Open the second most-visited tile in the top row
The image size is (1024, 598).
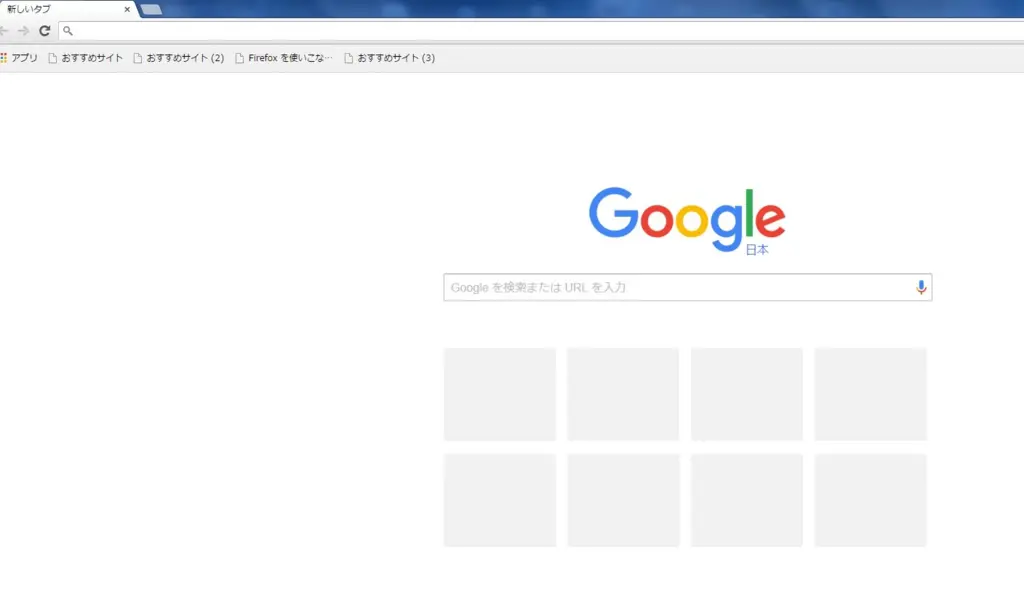click(x=623, y=394)
